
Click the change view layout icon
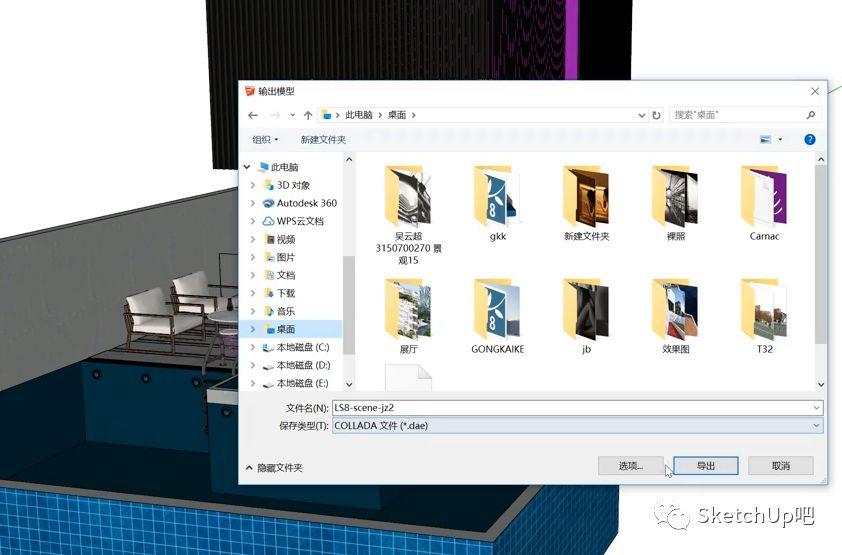coord(766,140)
